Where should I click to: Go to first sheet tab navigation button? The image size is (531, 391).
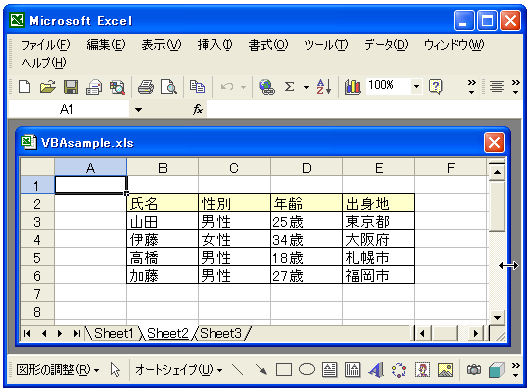pos(27,333)
